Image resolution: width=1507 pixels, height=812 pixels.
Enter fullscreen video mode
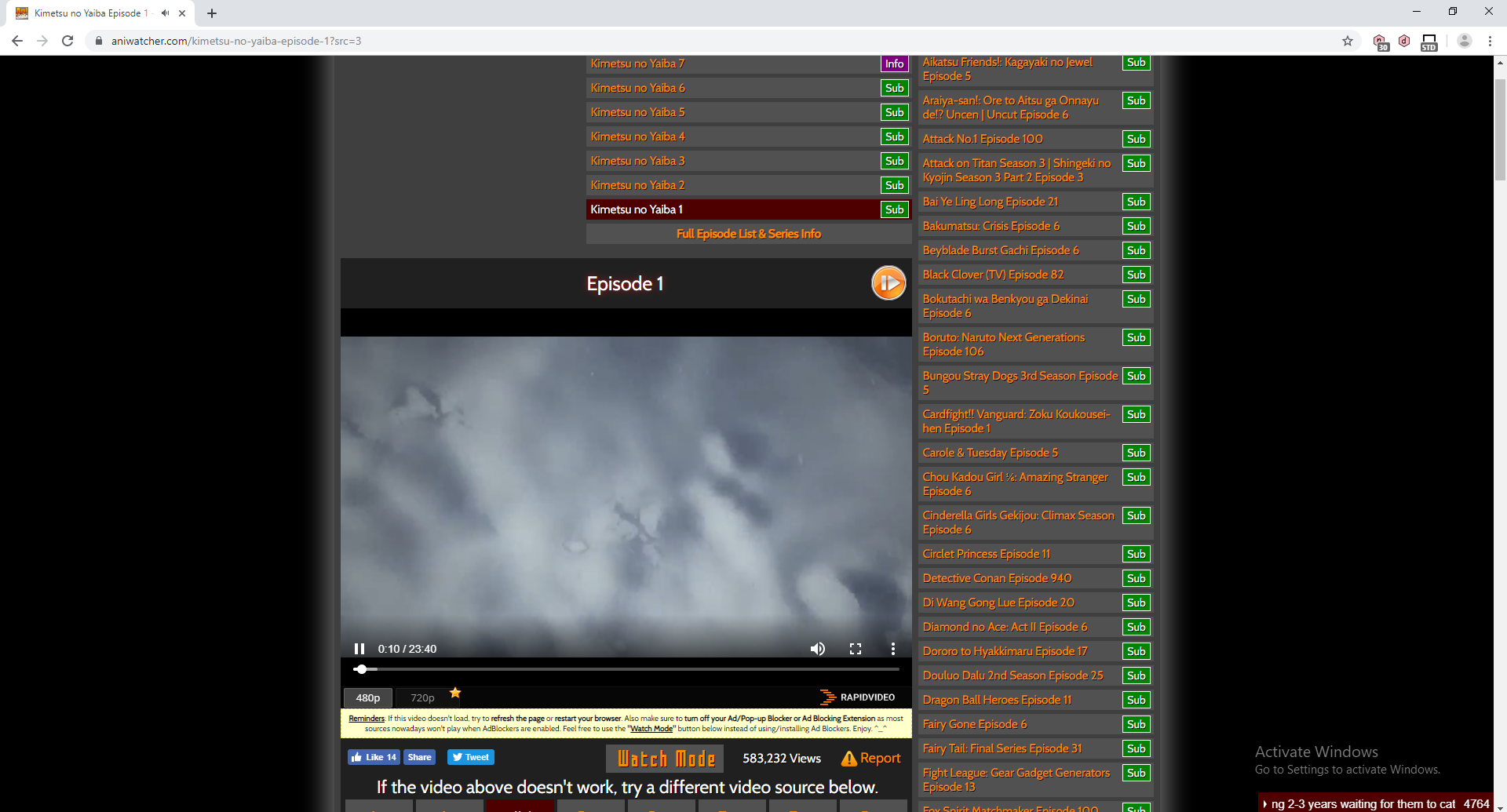tap(856, 649)
